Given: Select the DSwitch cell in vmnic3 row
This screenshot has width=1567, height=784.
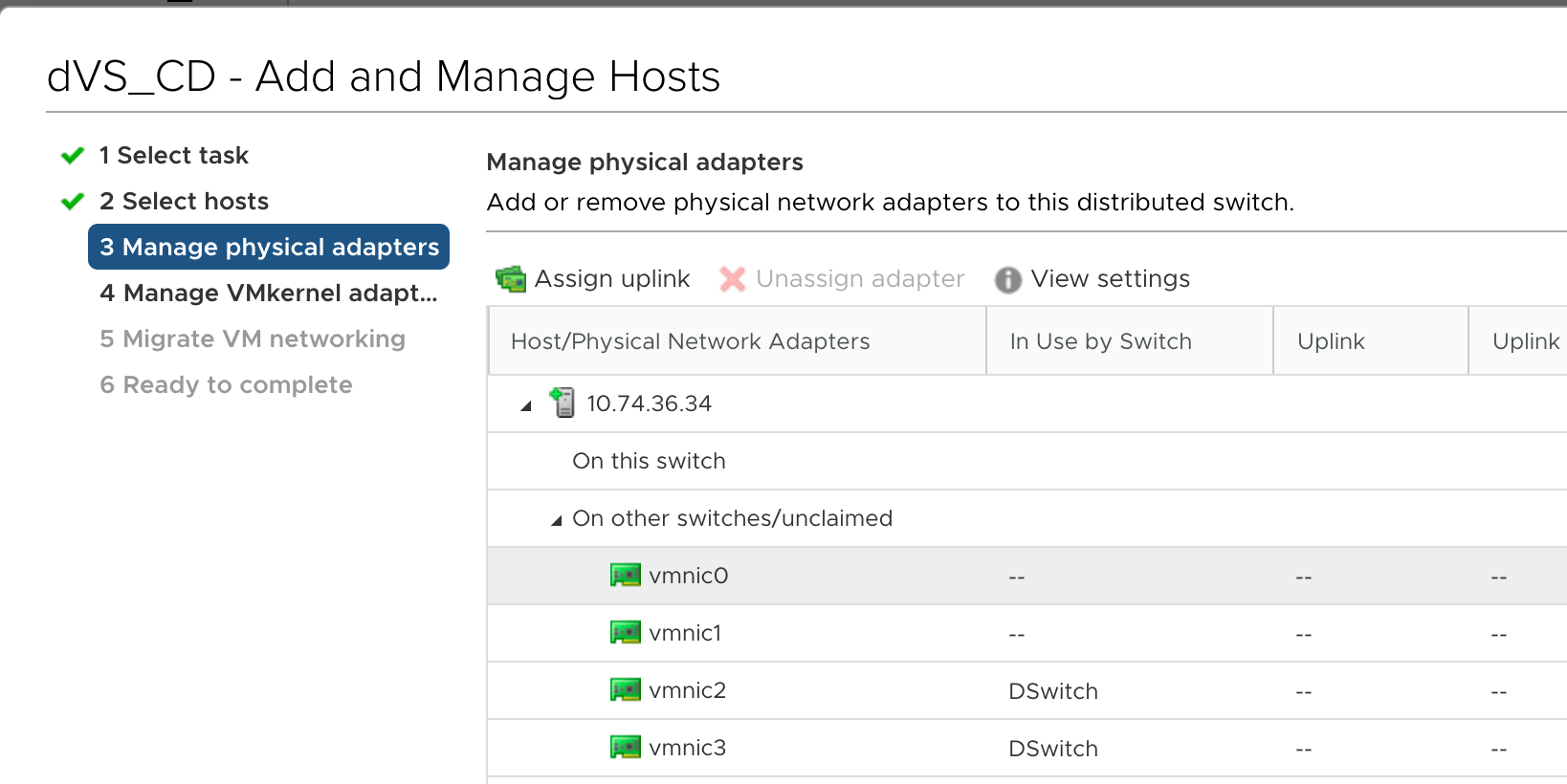Looking at the screenshot, I should pos(1053,749).
